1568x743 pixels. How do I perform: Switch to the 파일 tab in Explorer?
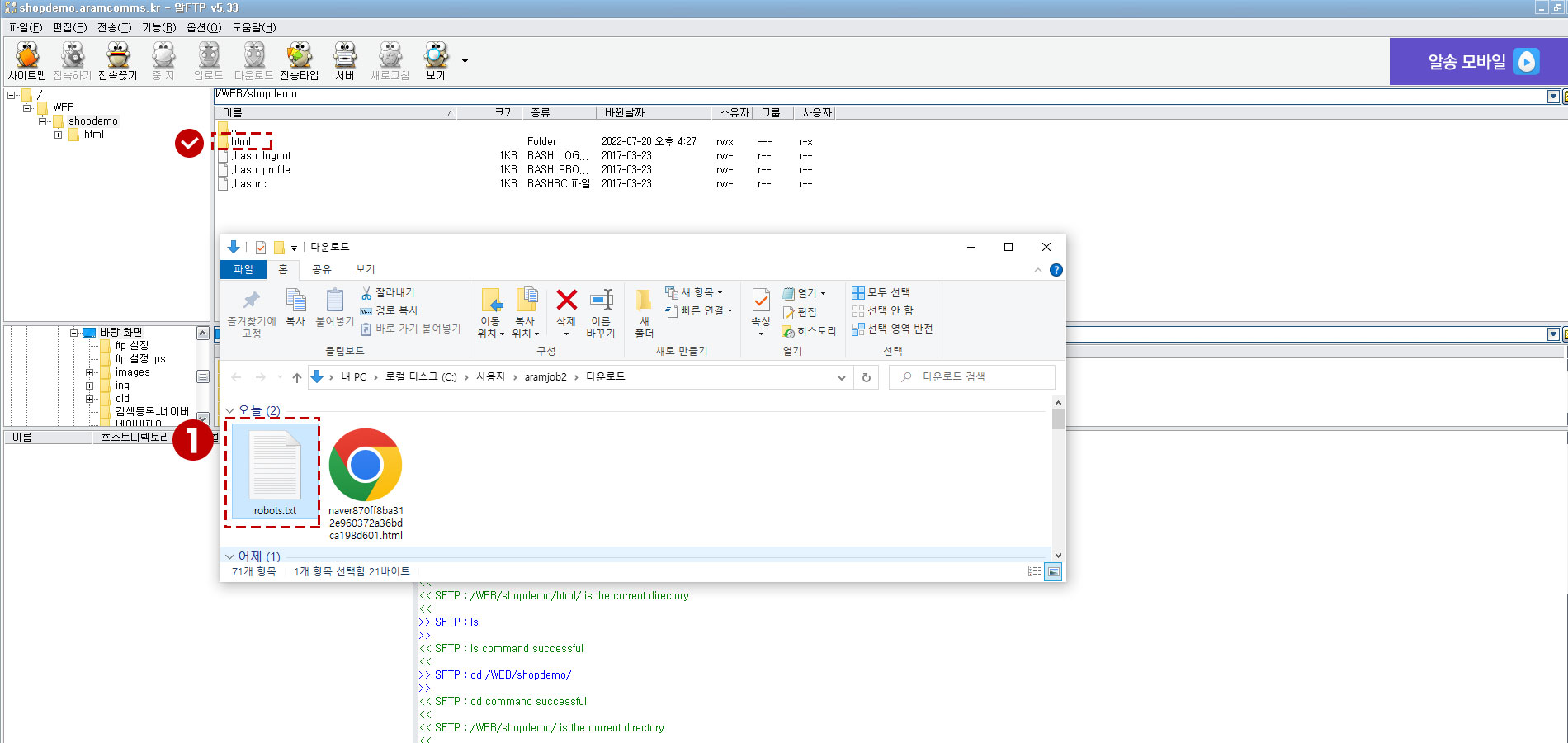point(243,269)
